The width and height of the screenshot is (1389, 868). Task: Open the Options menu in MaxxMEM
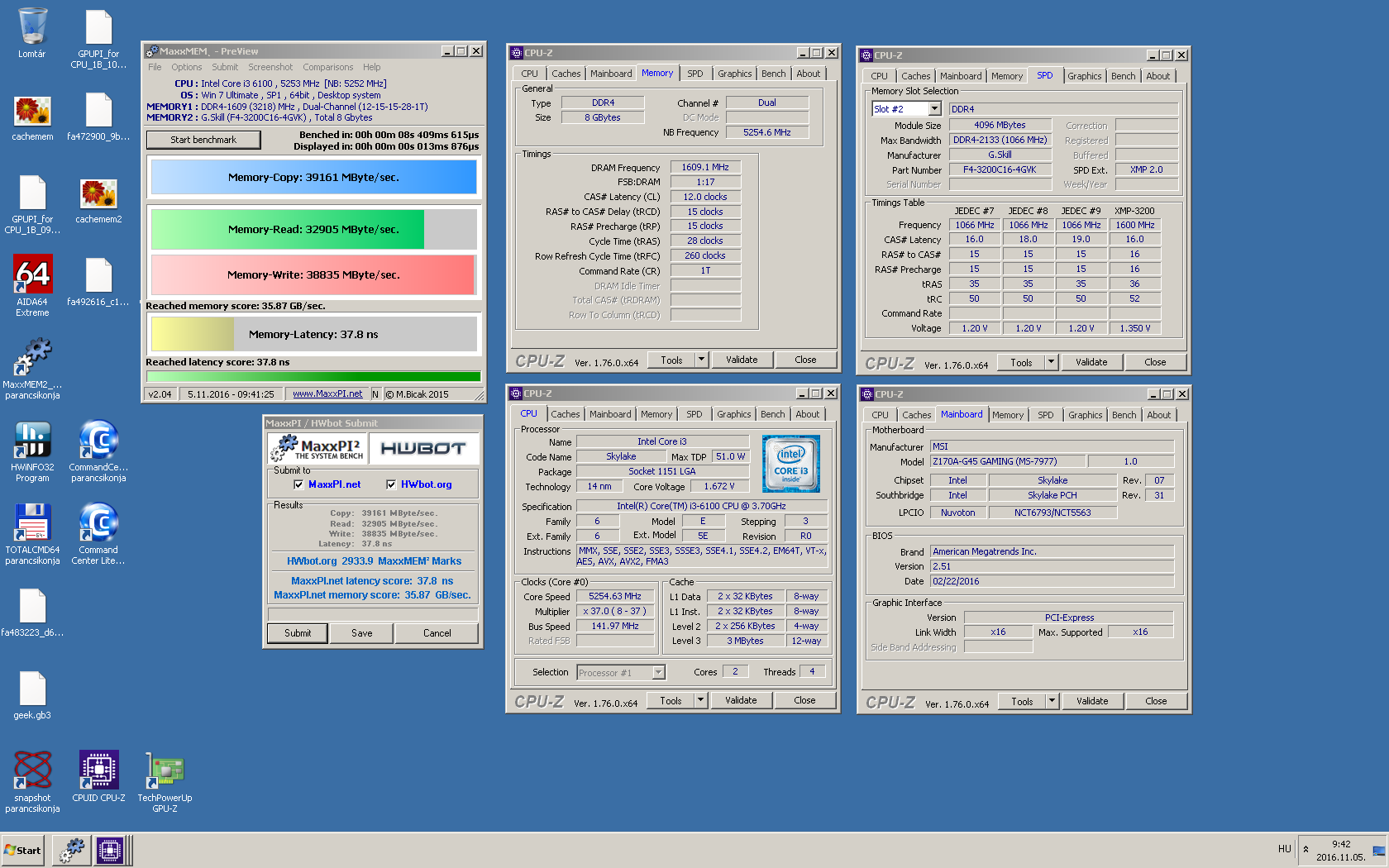pos(187,67)
